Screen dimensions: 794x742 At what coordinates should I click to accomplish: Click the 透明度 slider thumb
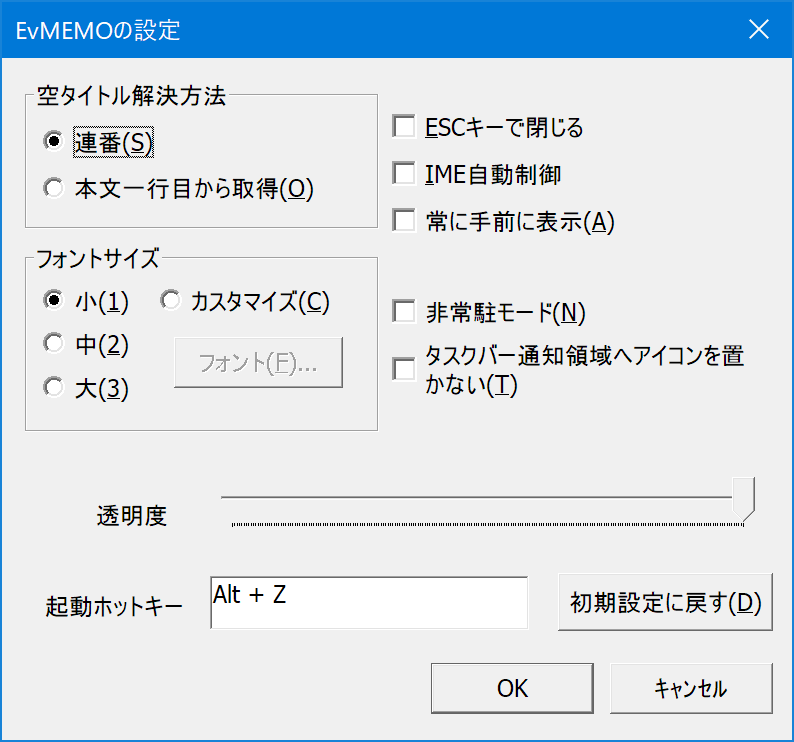click(743, 498)
